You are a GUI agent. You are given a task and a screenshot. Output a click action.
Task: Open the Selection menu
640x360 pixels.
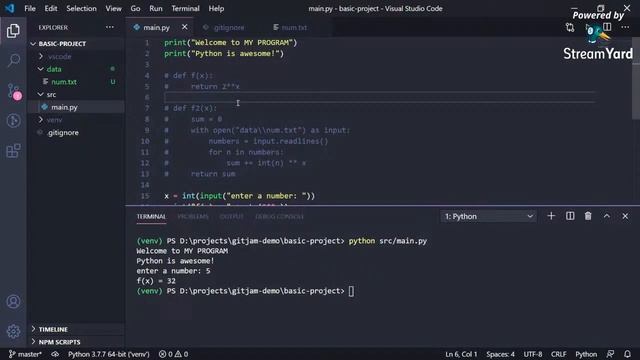point(81,8)
